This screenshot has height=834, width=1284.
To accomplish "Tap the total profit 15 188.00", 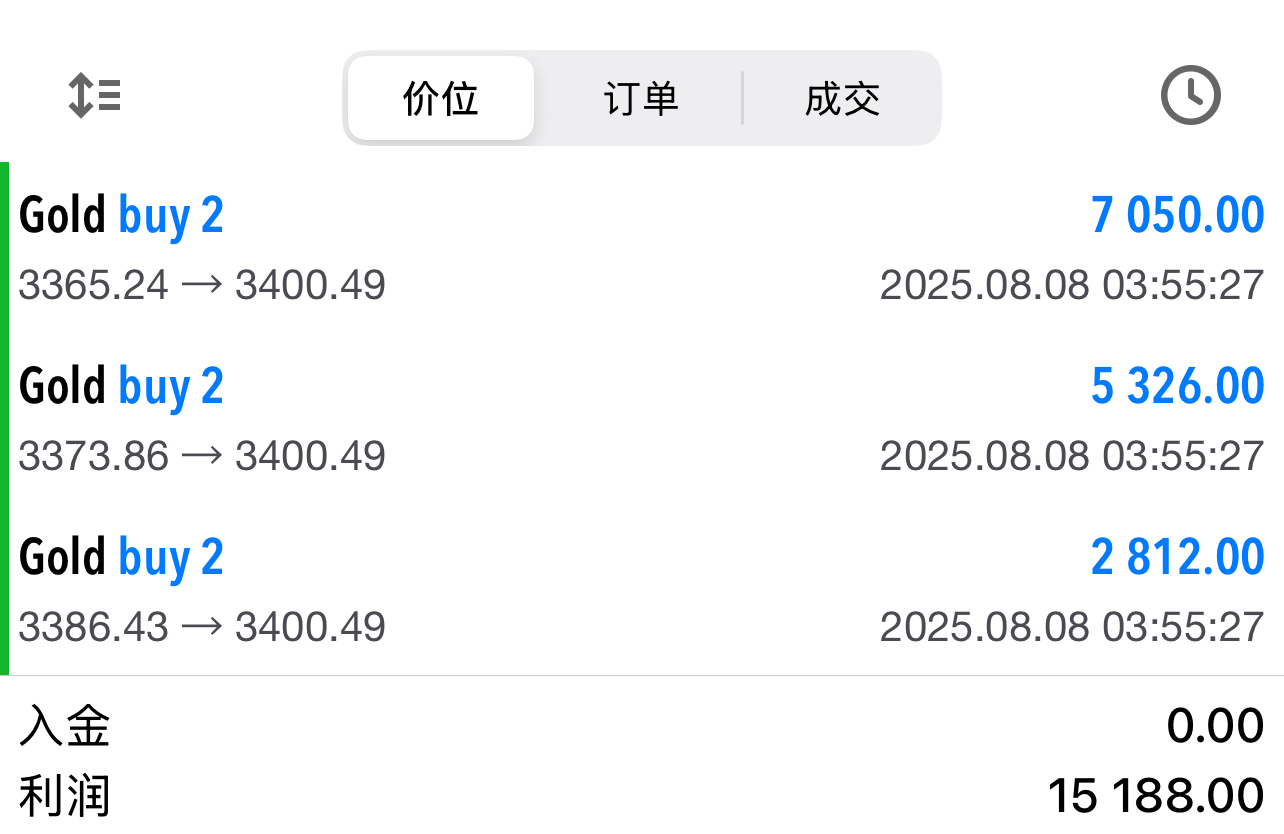I will (x=1156, y=797).
